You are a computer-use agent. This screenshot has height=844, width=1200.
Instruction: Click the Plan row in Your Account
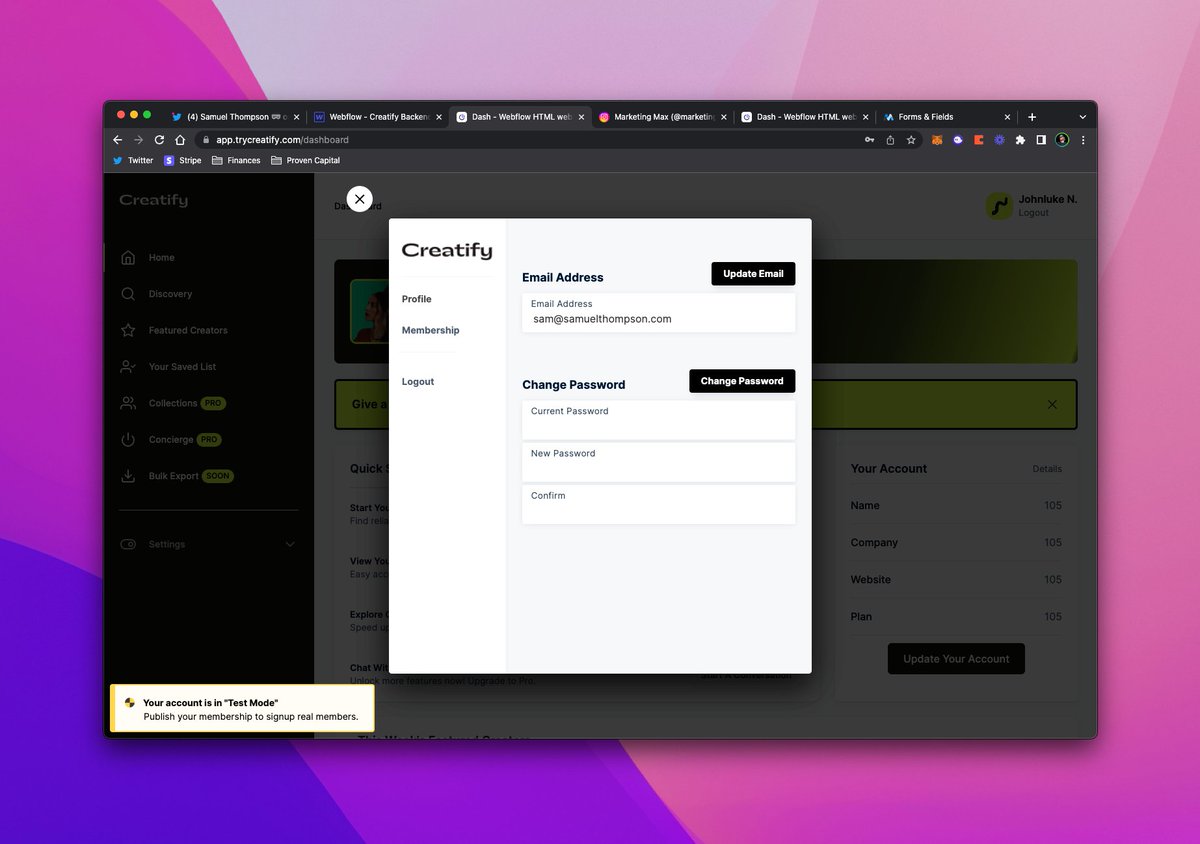956,617
